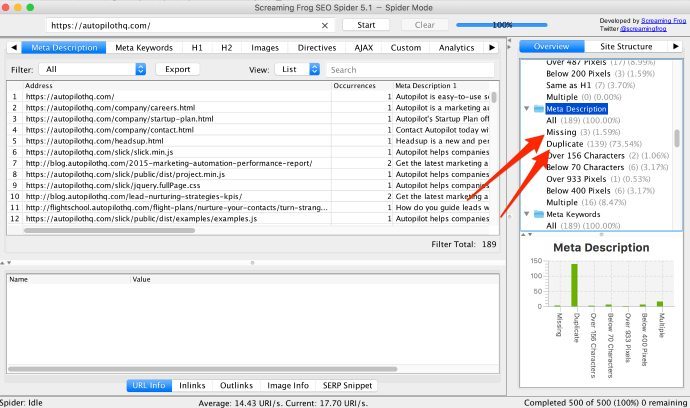Select the Site Structure tab
The image size is (690, 408).
coord(626,46)
